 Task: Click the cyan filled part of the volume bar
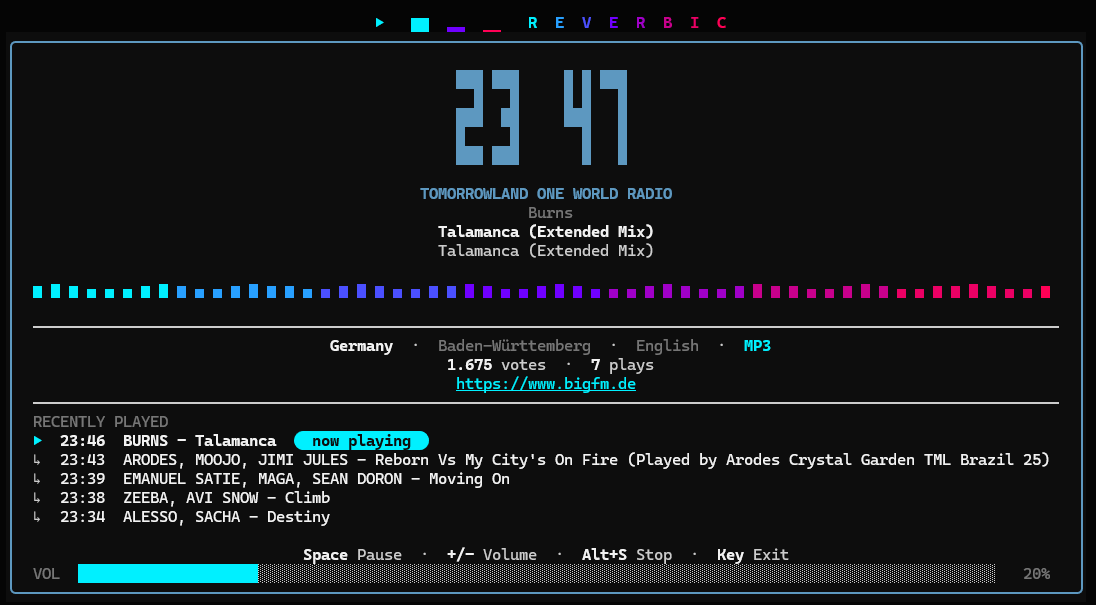[x=168, y=574]
